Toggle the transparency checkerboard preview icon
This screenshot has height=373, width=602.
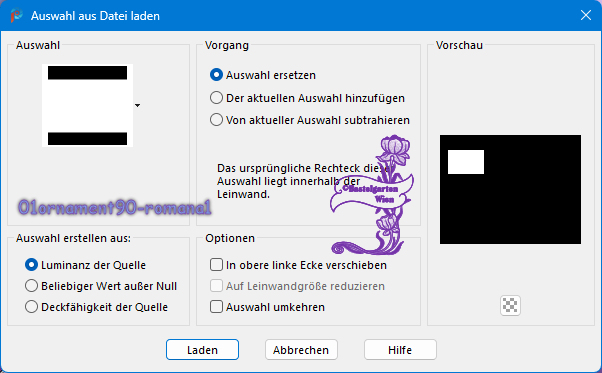(x=510, y=305)
